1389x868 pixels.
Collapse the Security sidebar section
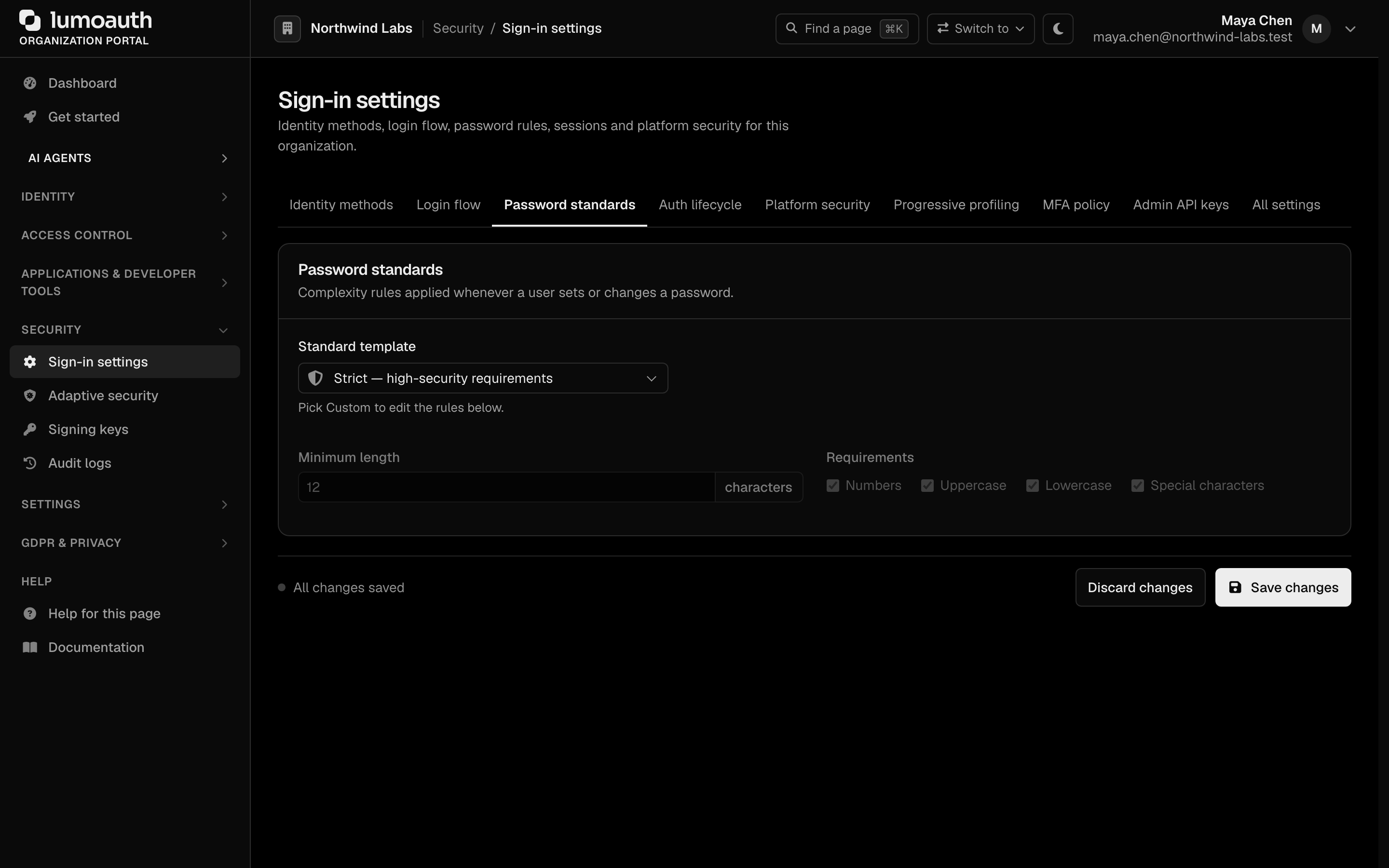(125, 330)
